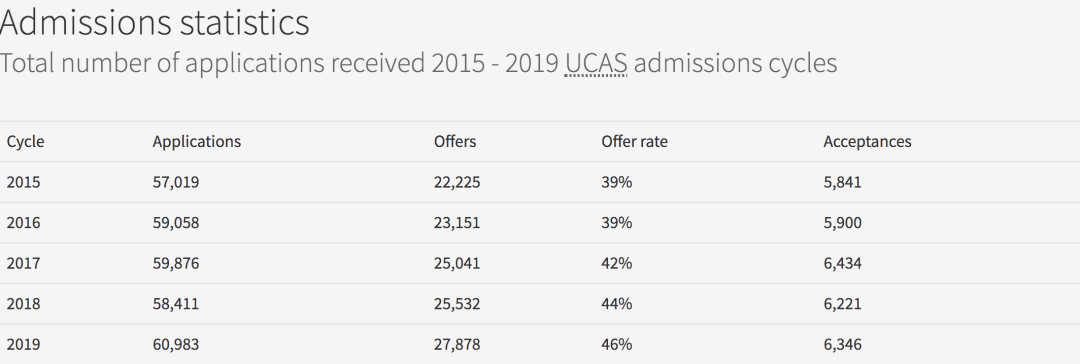Click the 2015 cycle row label

click(x=23, y=182)
